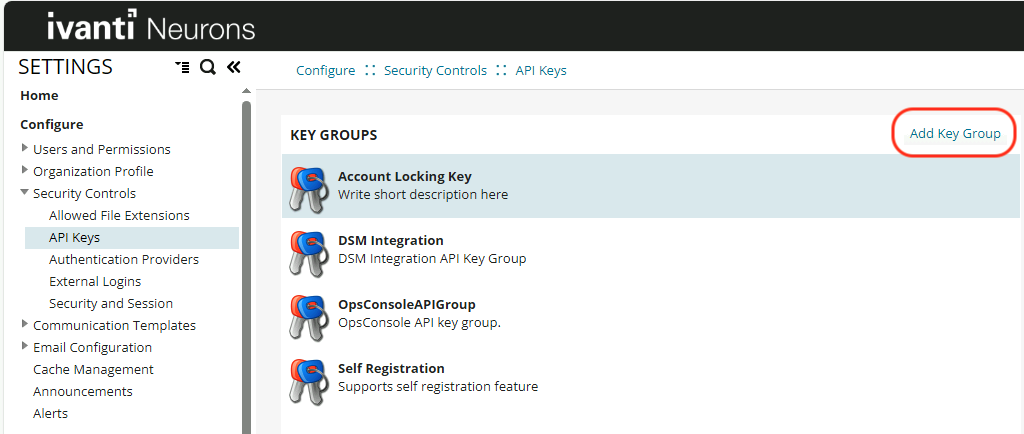Click the KEY GROUPS heading

(334, 135)
